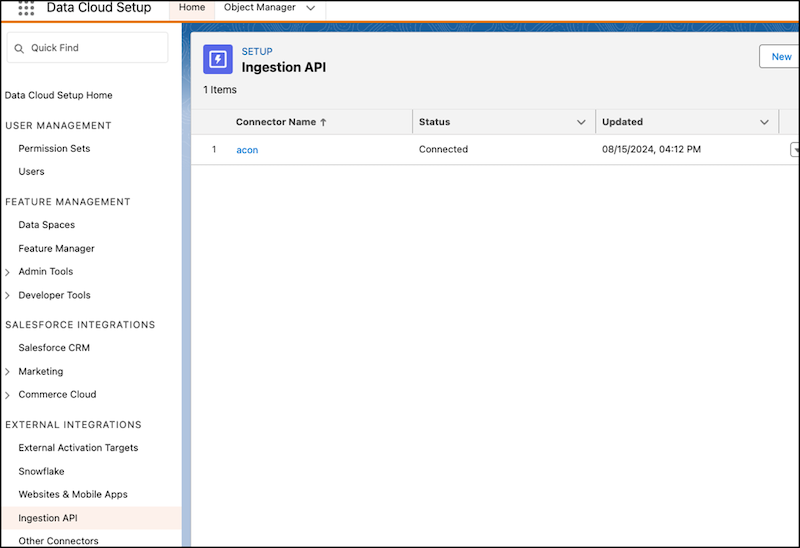Click the FEATURE MANAGEMENT section heading
Screen dimensions: 800x548
point(68,202)
